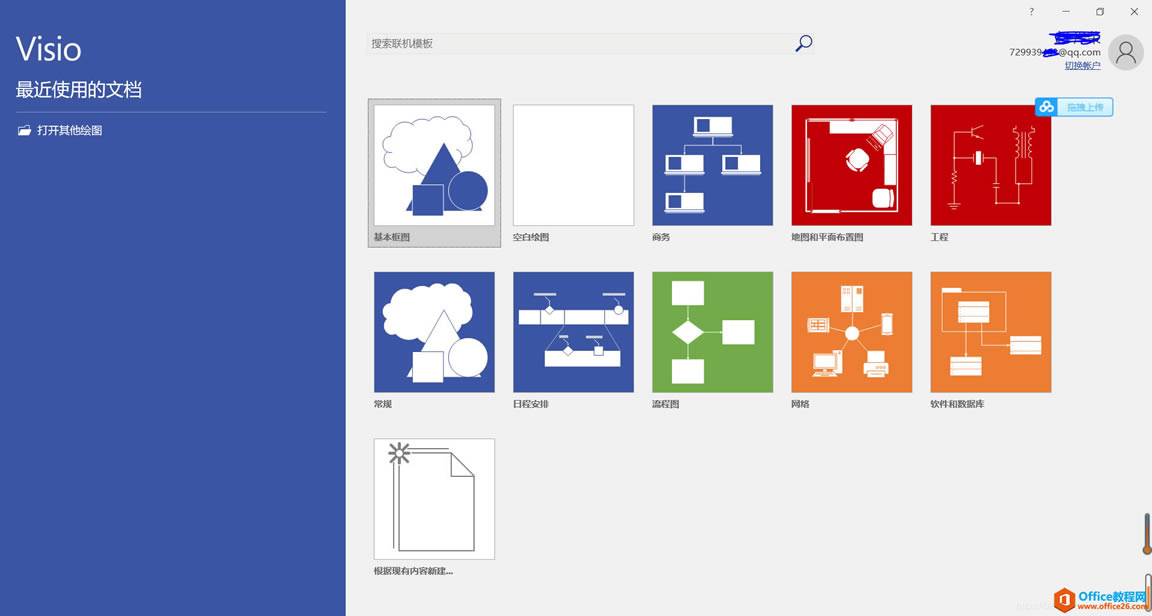
Task: Open Help using the question mark icon
Action: pyautogui.click(x=1029, y=12)
